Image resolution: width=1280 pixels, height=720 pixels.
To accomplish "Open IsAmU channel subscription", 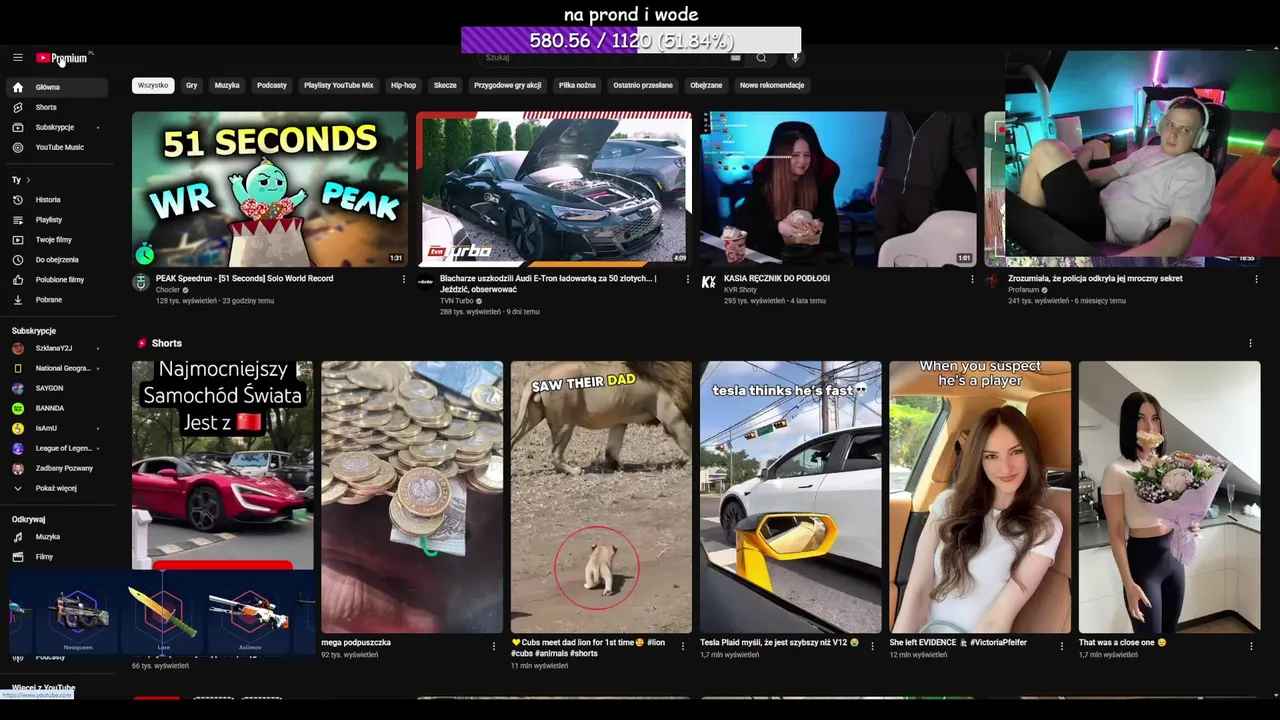I will click(58, 428).
